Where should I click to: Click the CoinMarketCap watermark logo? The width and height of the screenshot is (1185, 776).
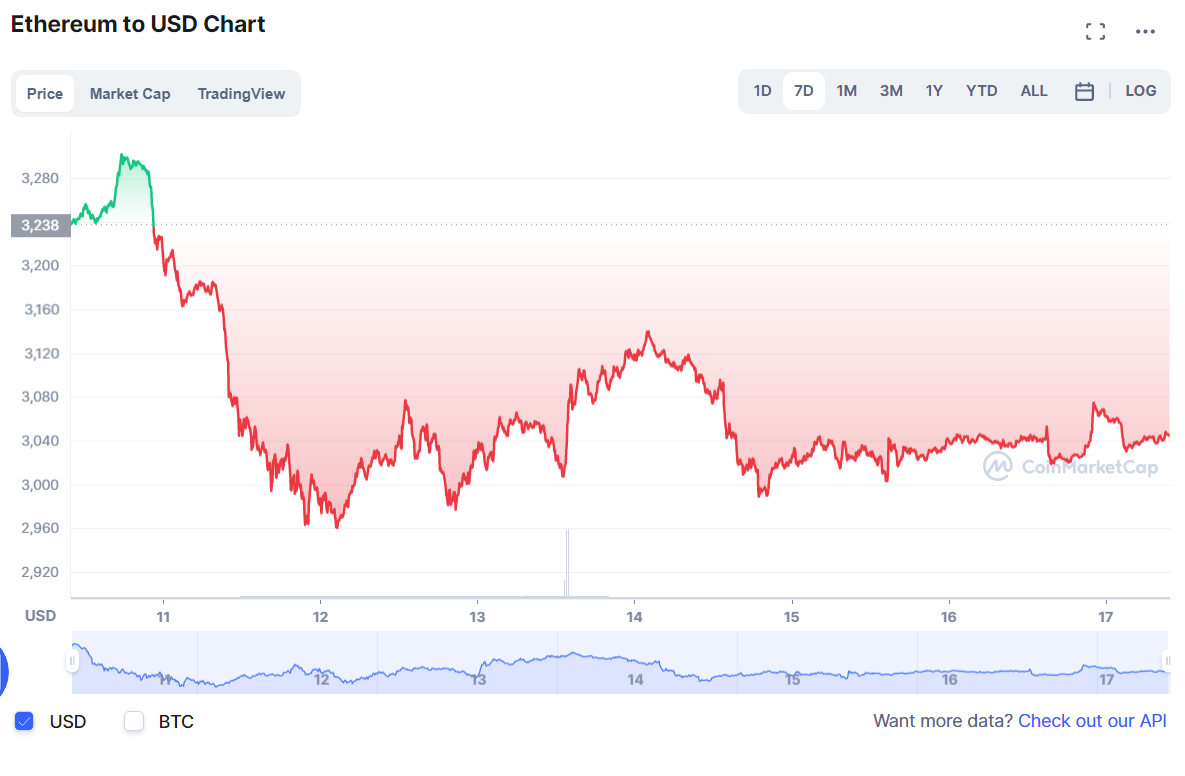[1070, 467]
